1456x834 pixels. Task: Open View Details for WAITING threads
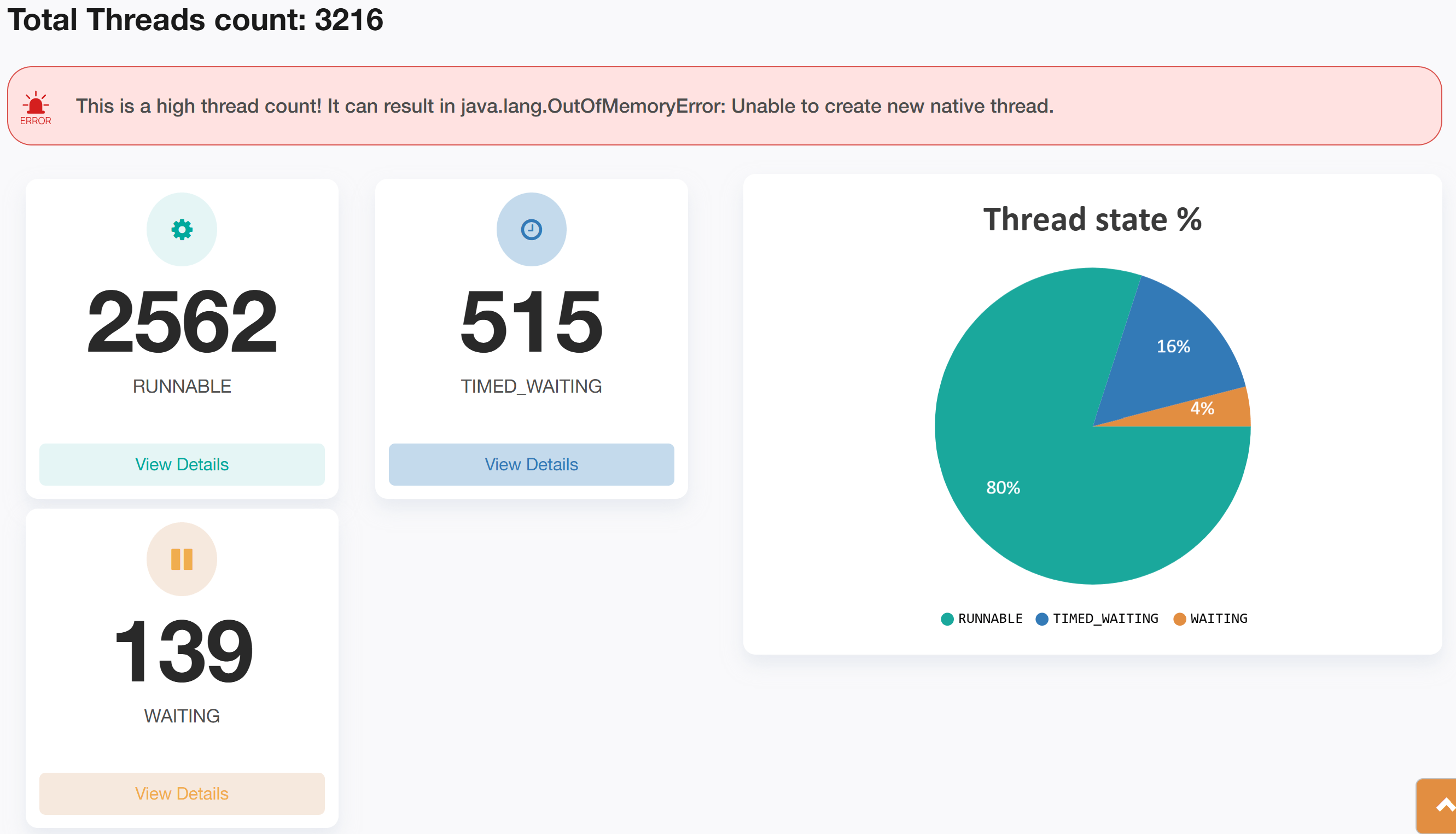coord(182,794)
